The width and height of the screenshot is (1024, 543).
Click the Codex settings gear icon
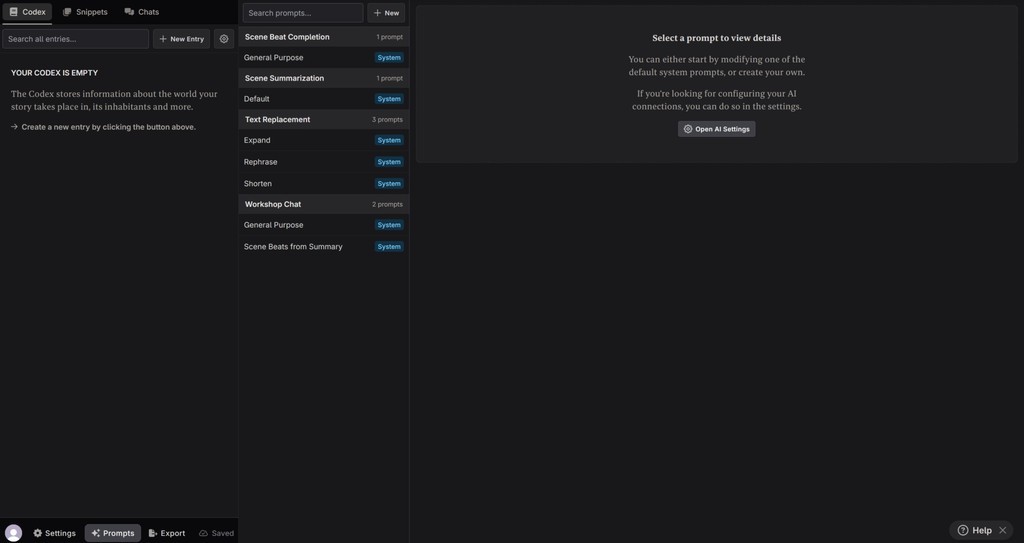[224, 39]
